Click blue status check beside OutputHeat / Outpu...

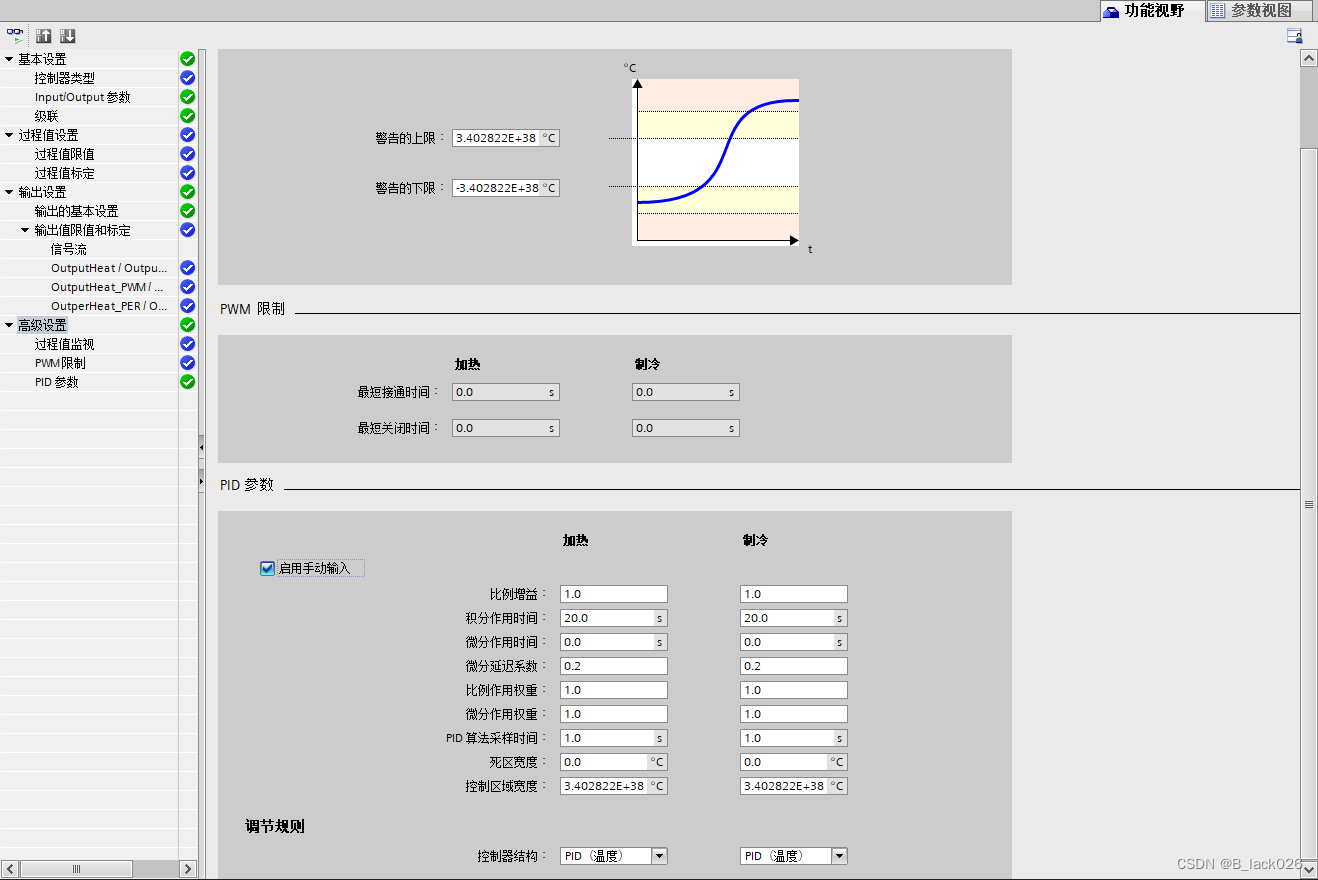pyautogui.click(x=187, y=268)
